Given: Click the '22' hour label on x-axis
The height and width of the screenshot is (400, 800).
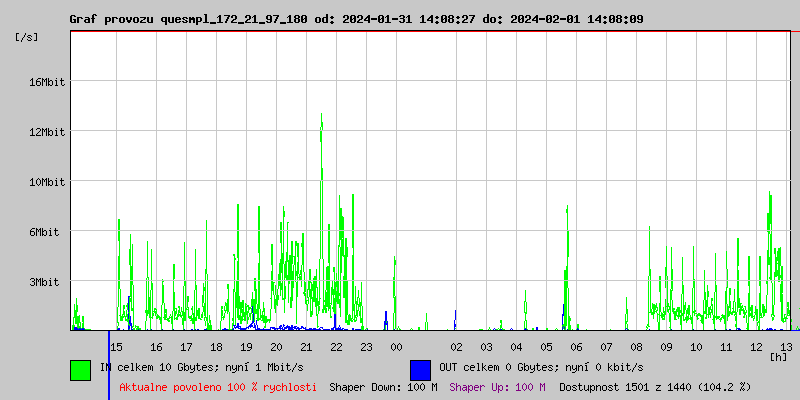Looking at the screenshot, I should point(336,346).
